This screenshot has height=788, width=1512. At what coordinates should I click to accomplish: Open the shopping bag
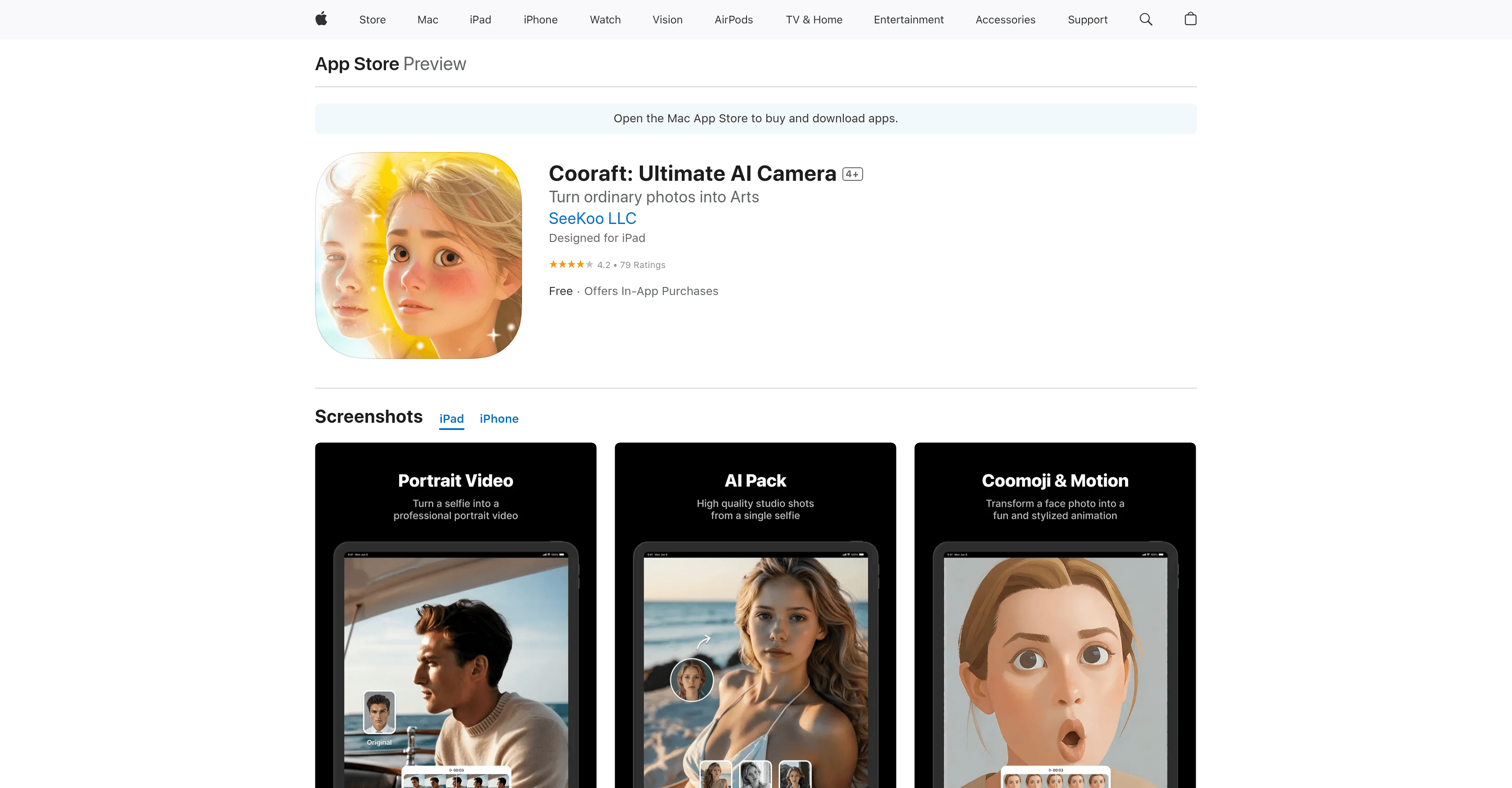coord(1190,19)
